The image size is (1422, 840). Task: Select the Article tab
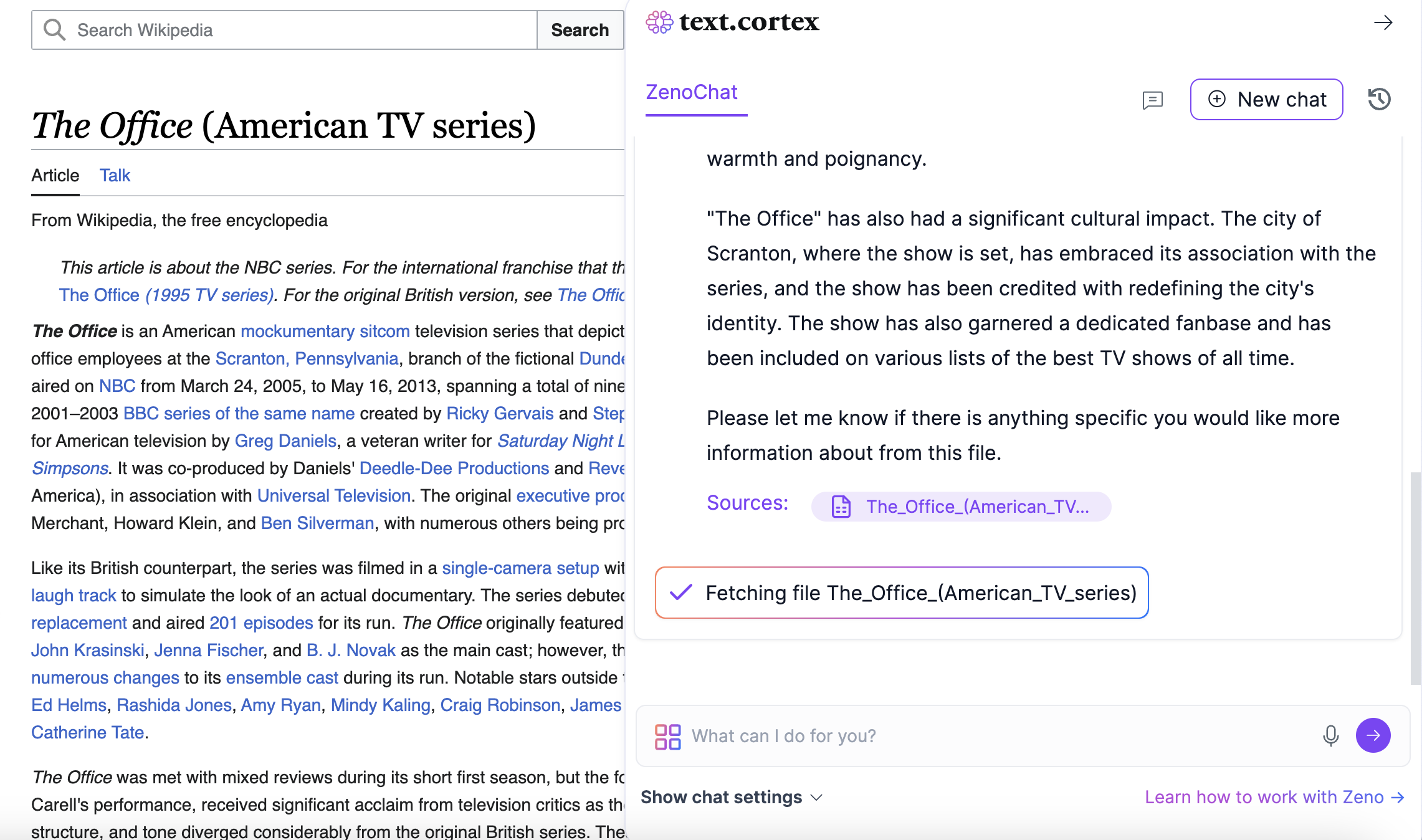coord(55,176)
